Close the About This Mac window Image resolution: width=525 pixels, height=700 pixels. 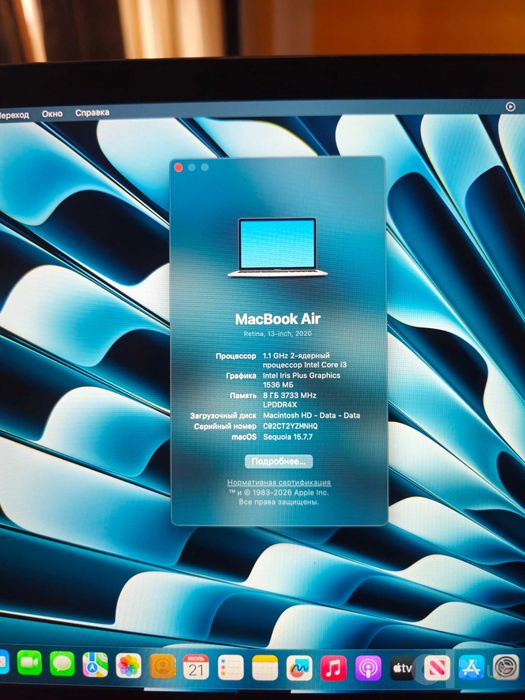179,167
